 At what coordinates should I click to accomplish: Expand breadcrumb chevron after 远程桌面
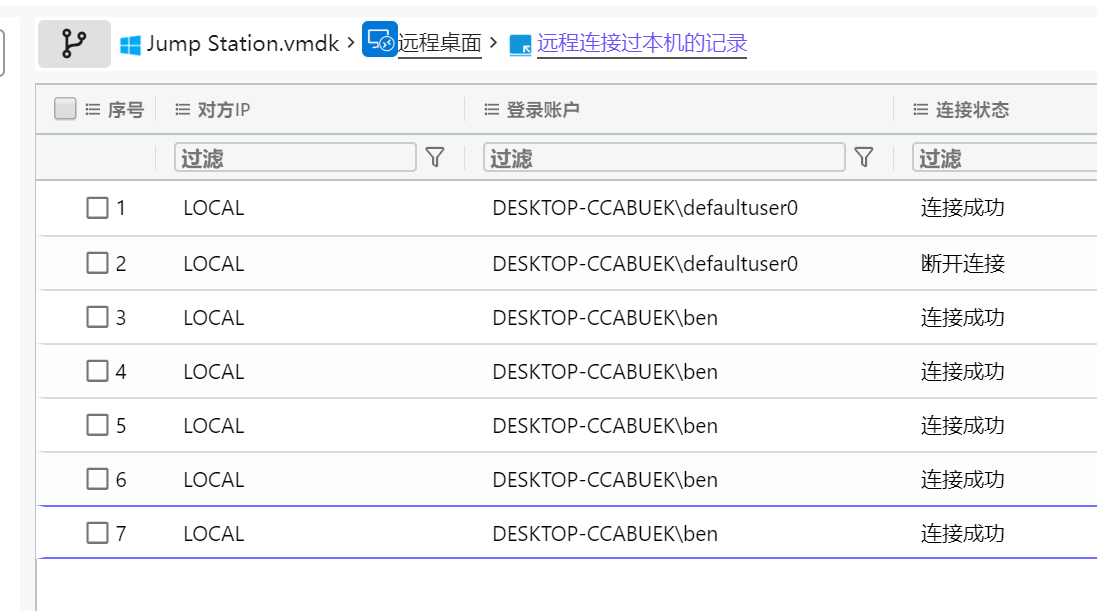coord(493,43)
